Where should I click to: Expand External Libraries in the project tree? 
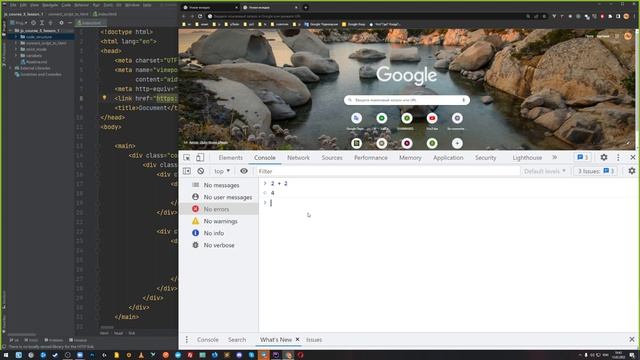coord(11,68)
